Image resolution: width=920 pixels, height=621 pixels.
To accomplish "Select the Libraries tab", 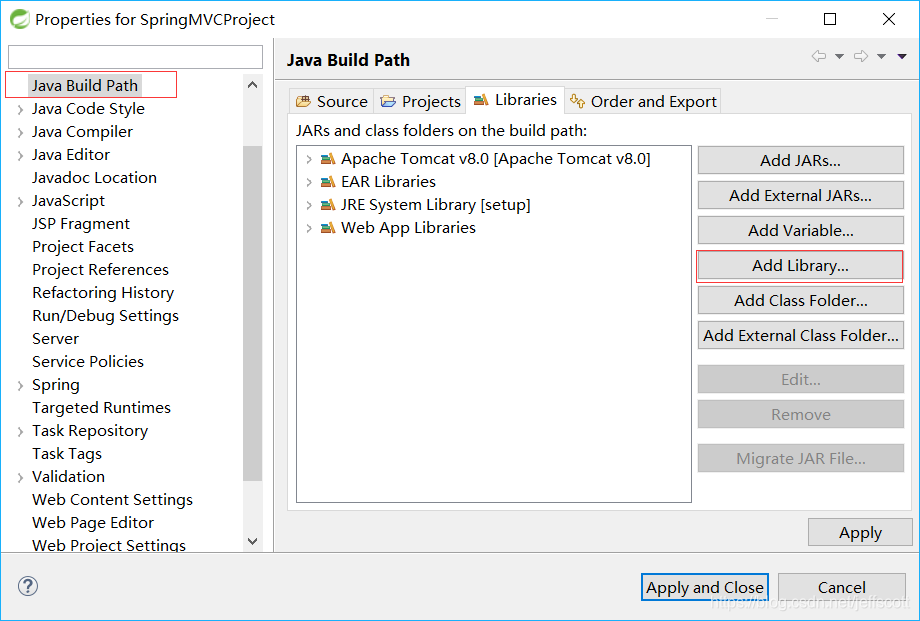I will (x=515, y=100).
